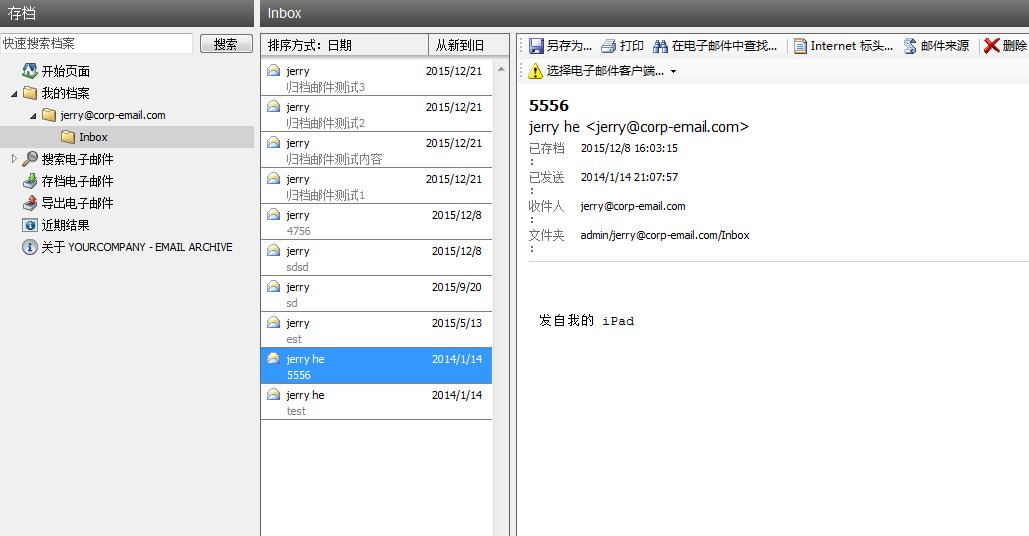Screen dimensions: 1029x536
Task: Click the Save As (另存为) disk icon
Action: point(536,46)
